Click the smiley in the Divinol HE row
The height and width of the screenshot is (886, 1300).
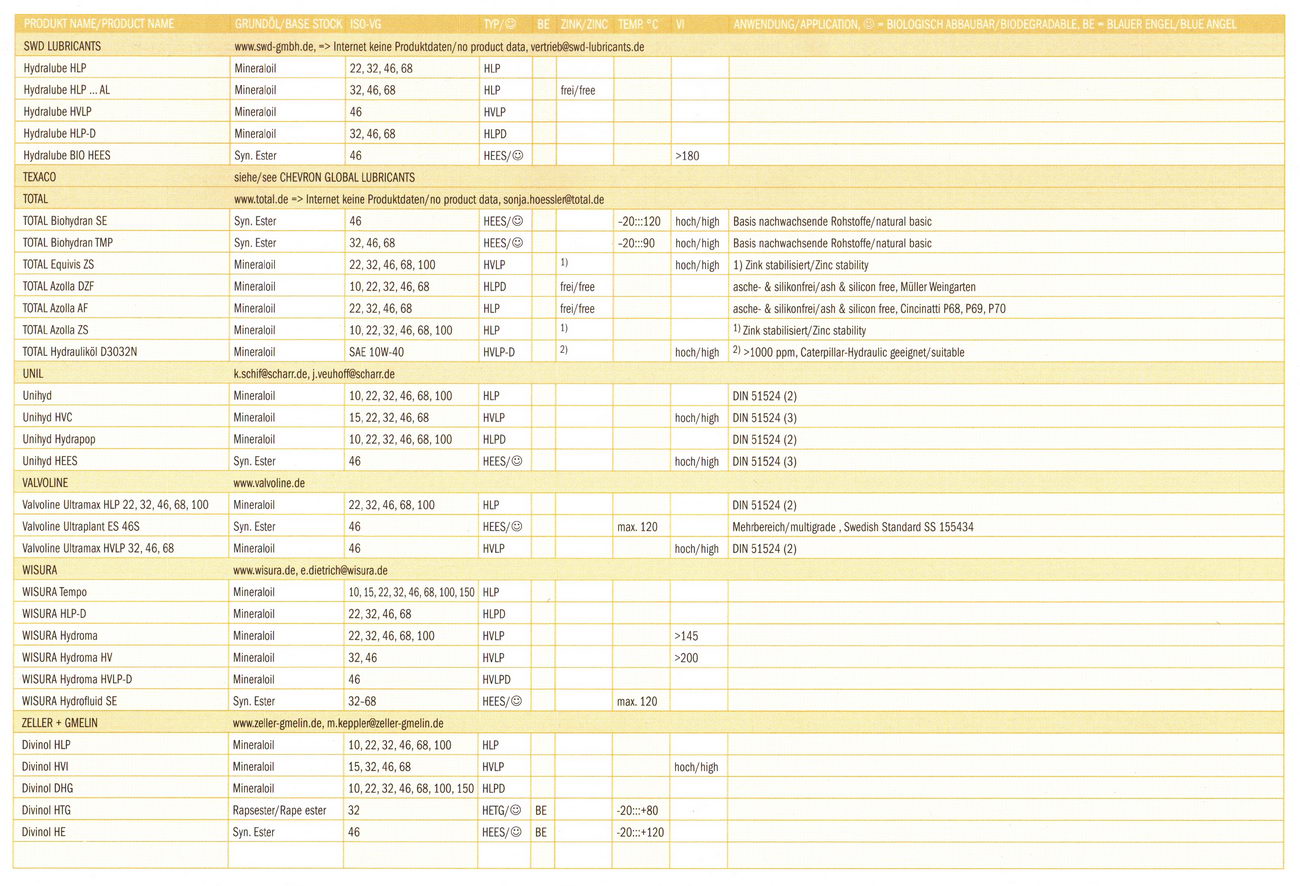[x=517, y=832]
